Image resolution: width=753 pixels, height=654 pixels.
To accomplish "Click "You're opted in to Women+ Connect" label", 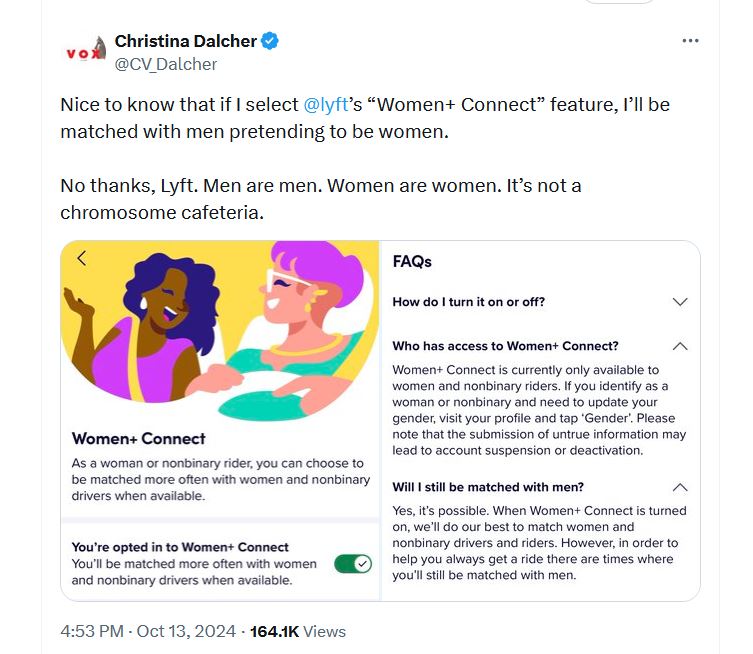I will coord(180,547).
